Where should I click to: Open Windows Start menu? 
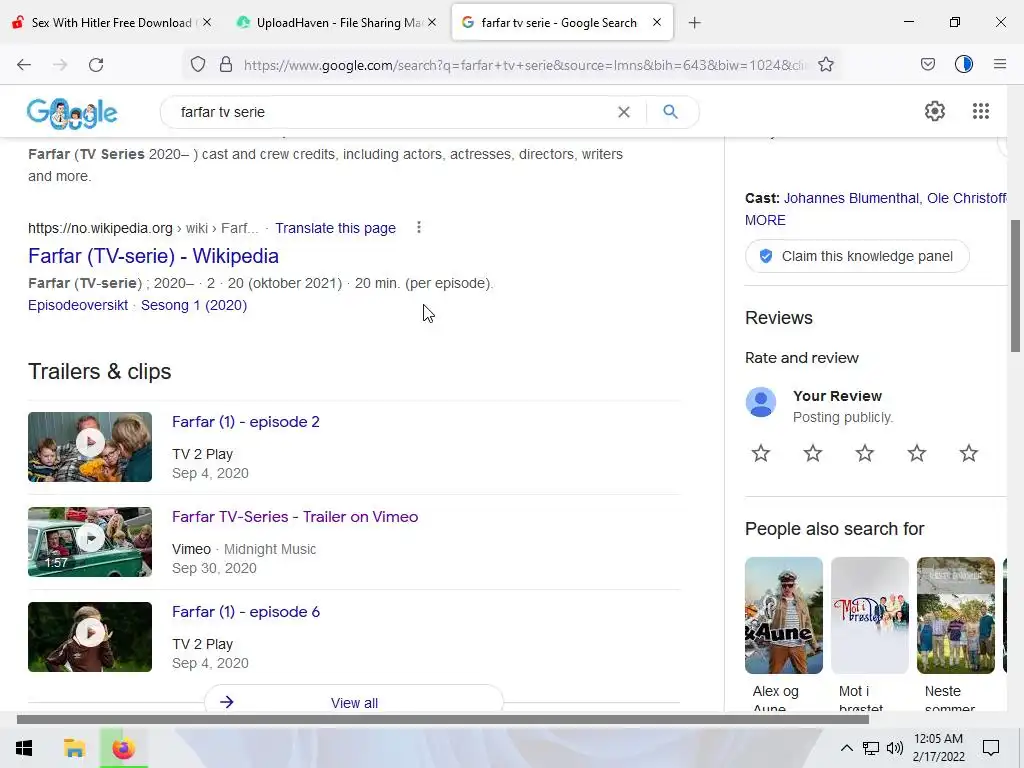24,748
